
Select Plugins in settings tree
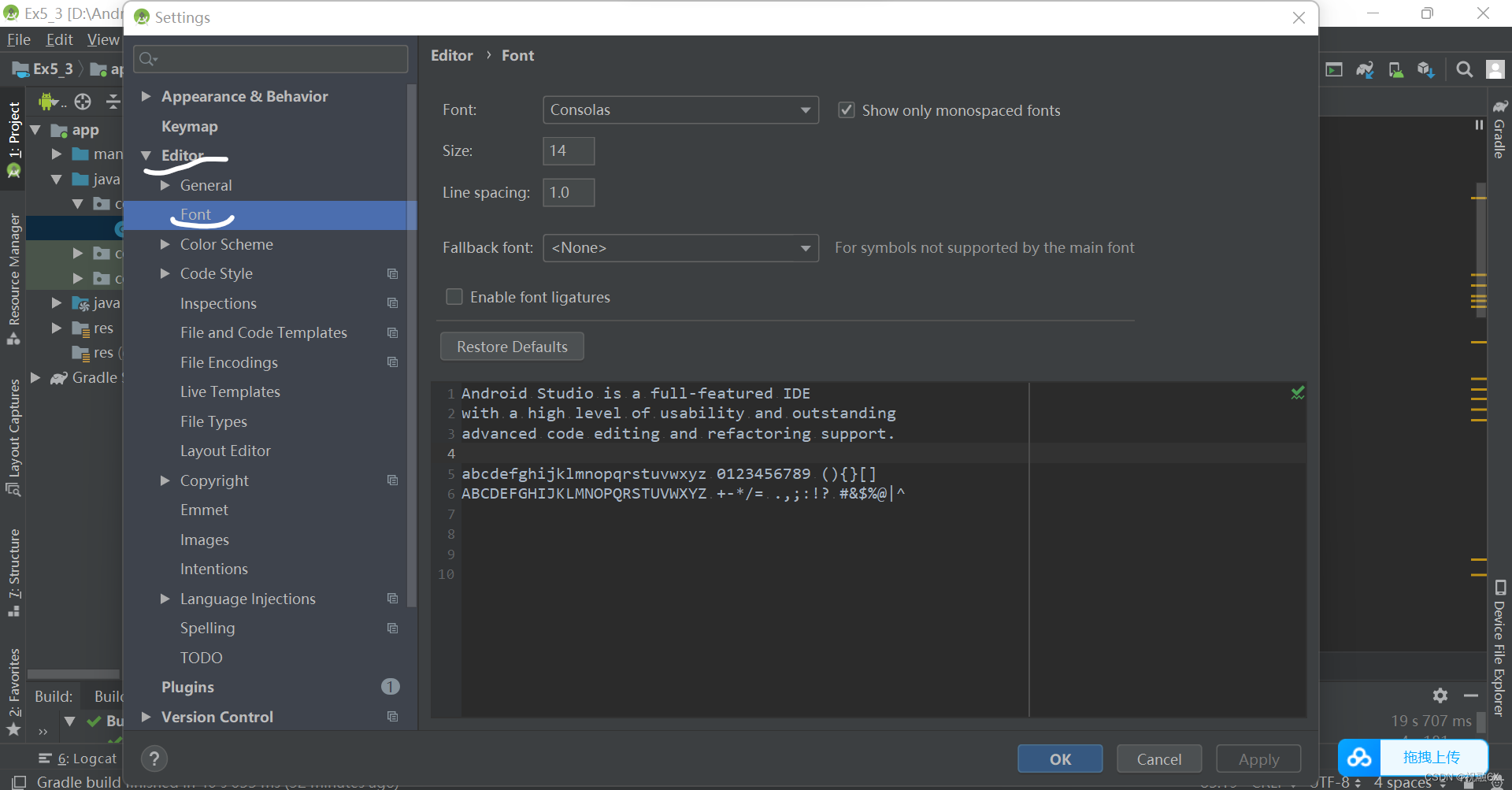coord(188,687)
